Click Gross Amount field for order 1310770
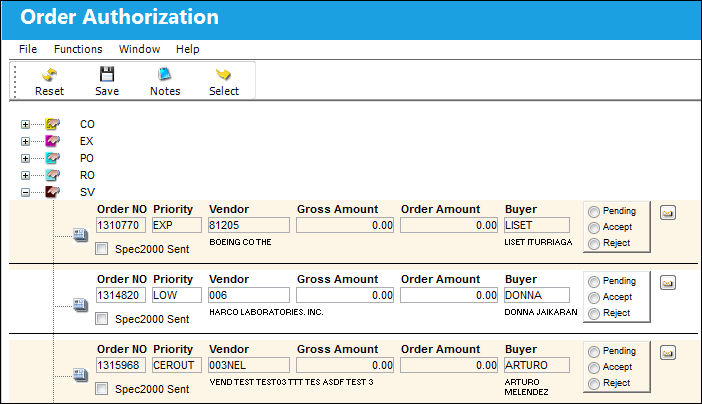This screenshot has height=404, width=702. click(x=345, y=225)
